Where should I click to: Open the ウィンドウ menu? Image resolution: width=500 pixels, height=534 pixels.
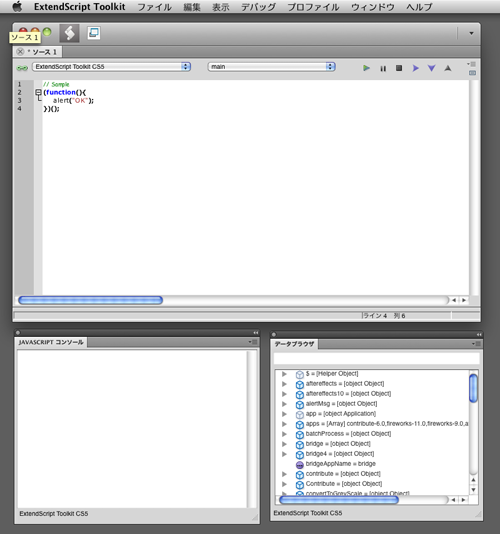[373, 7]
